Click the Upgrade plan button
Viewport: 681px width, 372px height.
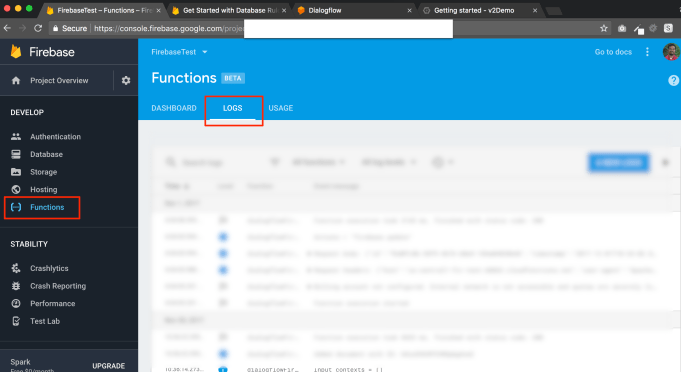(109, 366)
